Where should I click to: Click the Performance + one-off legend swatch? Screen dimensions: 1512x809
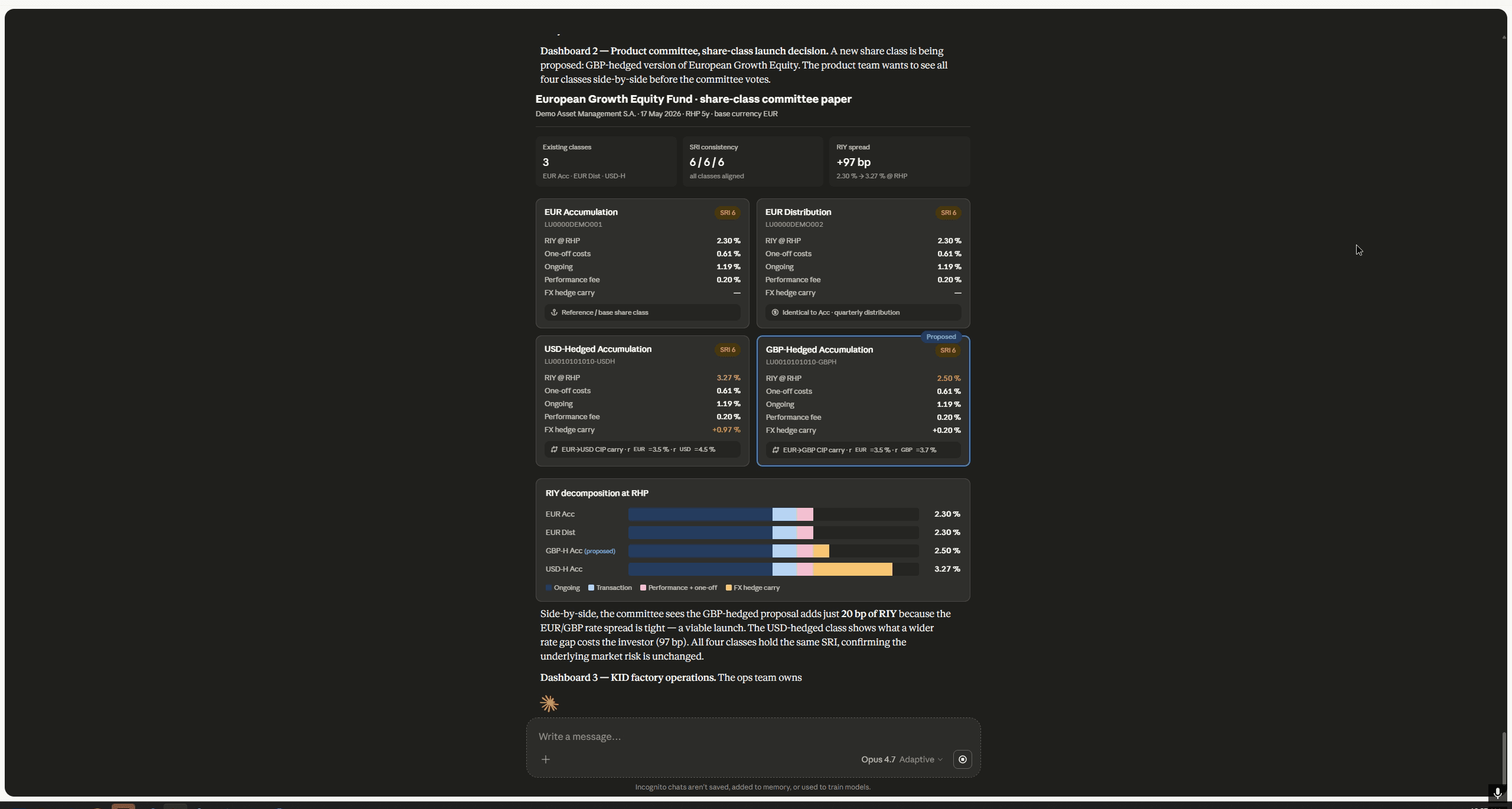(643, 588)
